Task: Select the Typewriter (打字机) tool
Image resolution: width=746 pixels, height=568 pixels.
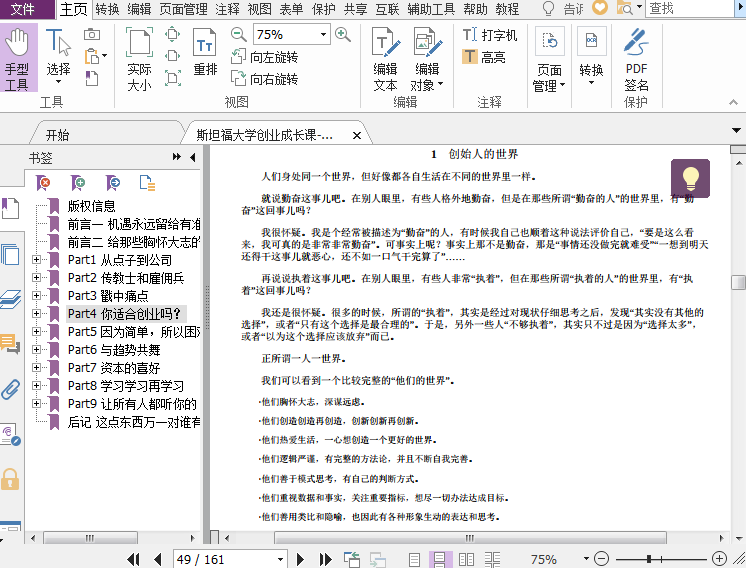Action: tap(490, 35)
